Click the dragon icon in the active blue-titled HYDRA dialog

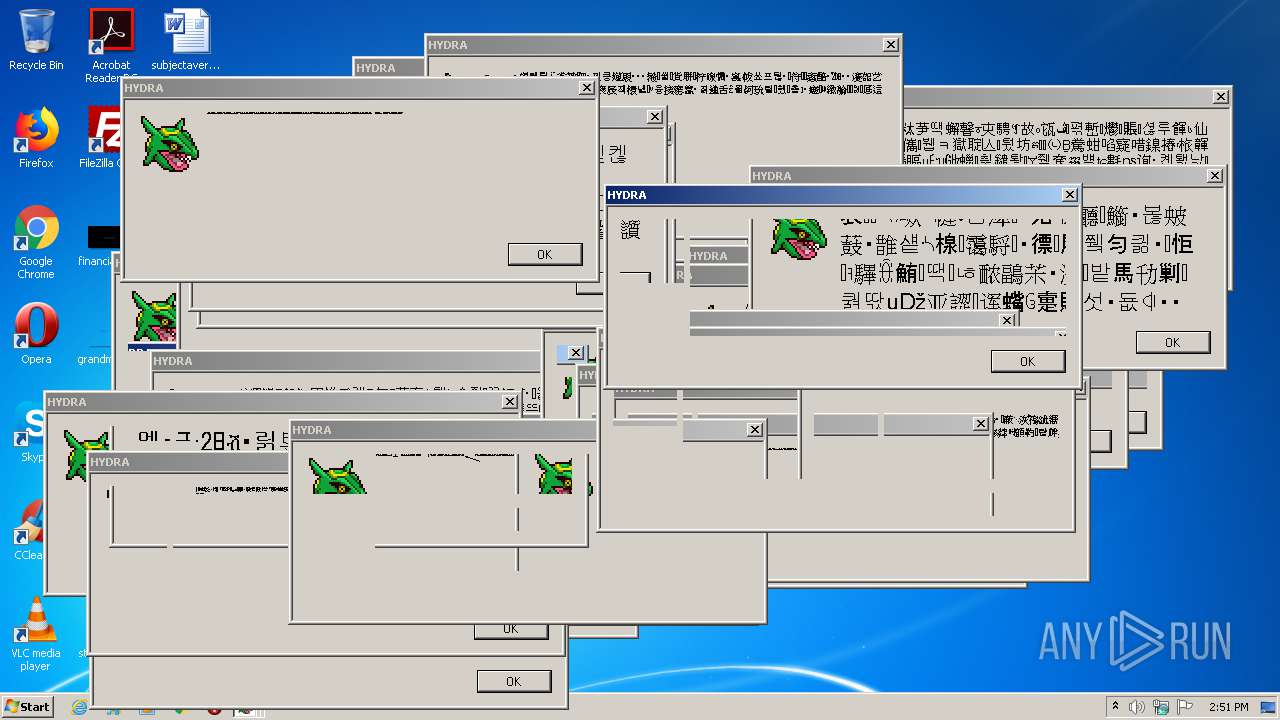(x=799, y=239)
